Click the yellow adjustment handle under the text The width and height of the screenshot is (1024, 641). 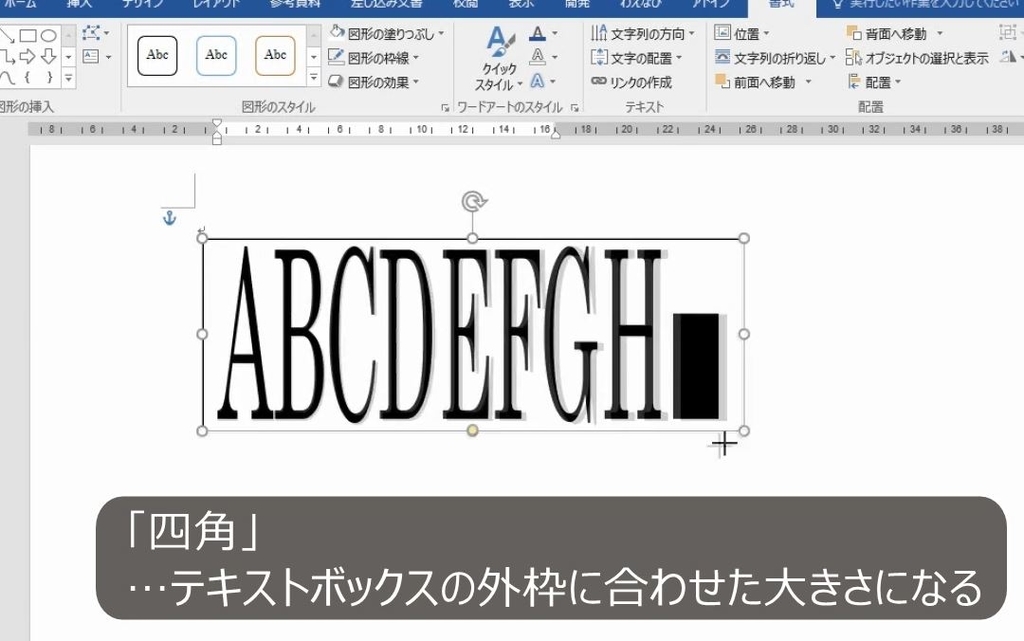pos(473,431)
